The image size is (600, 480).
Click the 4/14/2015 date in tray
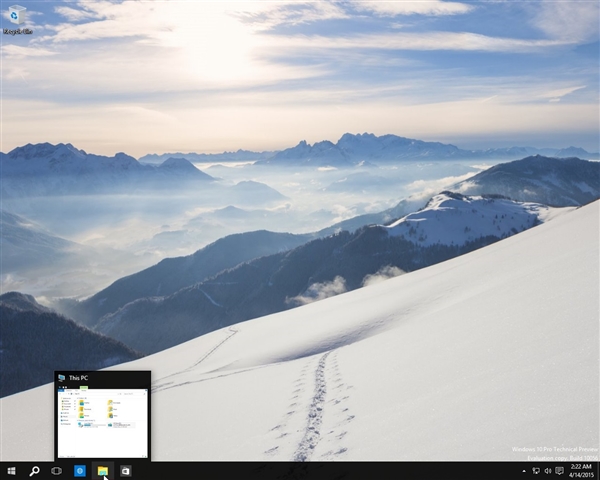pyautogui.click(x=581, y=475)
